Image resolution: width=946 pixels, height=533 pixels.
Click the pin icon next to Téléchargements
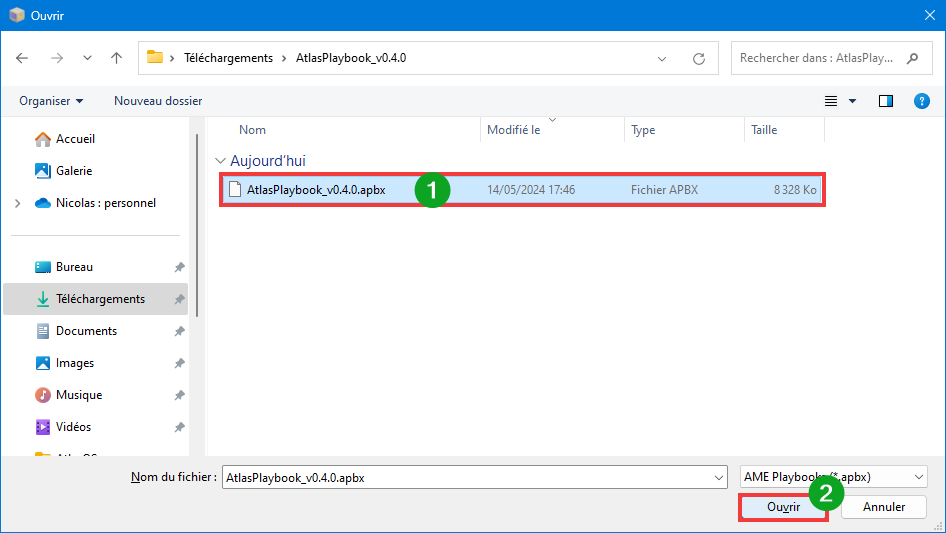click(x=179, y=299)
